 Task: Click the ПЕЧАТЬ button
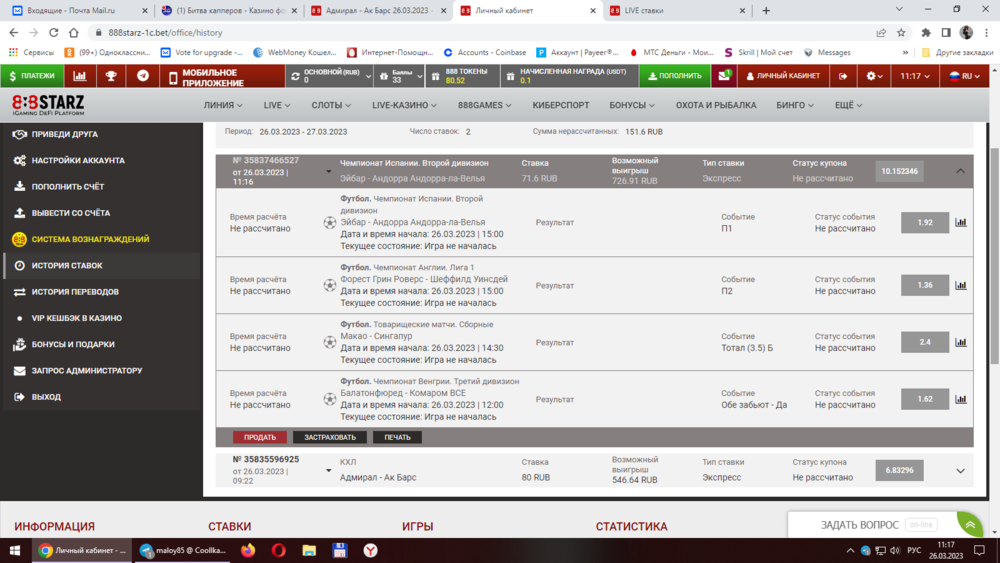click(397, 437)
